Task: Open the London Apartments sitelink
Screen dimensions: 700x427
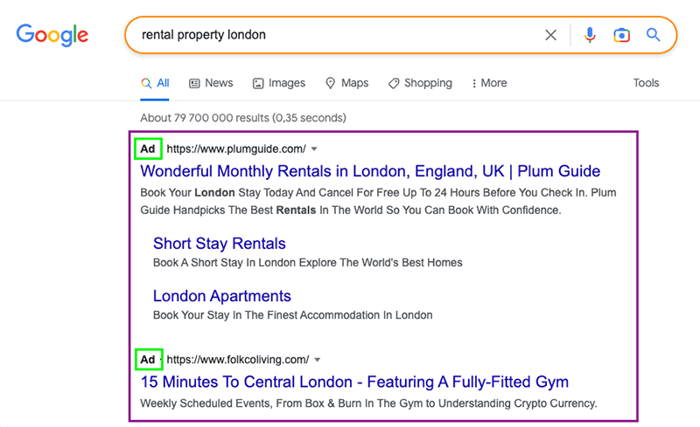Action: point(222,296)
